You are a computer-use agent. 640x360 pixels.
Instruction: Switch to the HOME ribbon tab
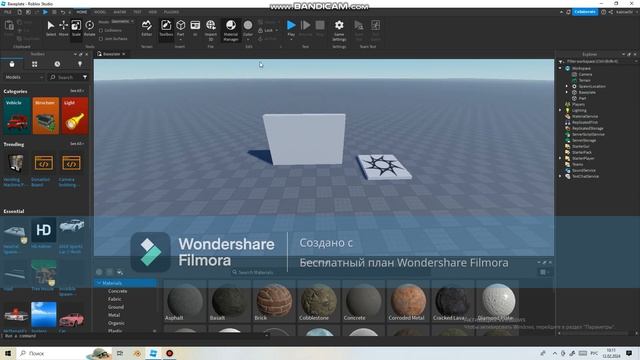tap(82, 12)
